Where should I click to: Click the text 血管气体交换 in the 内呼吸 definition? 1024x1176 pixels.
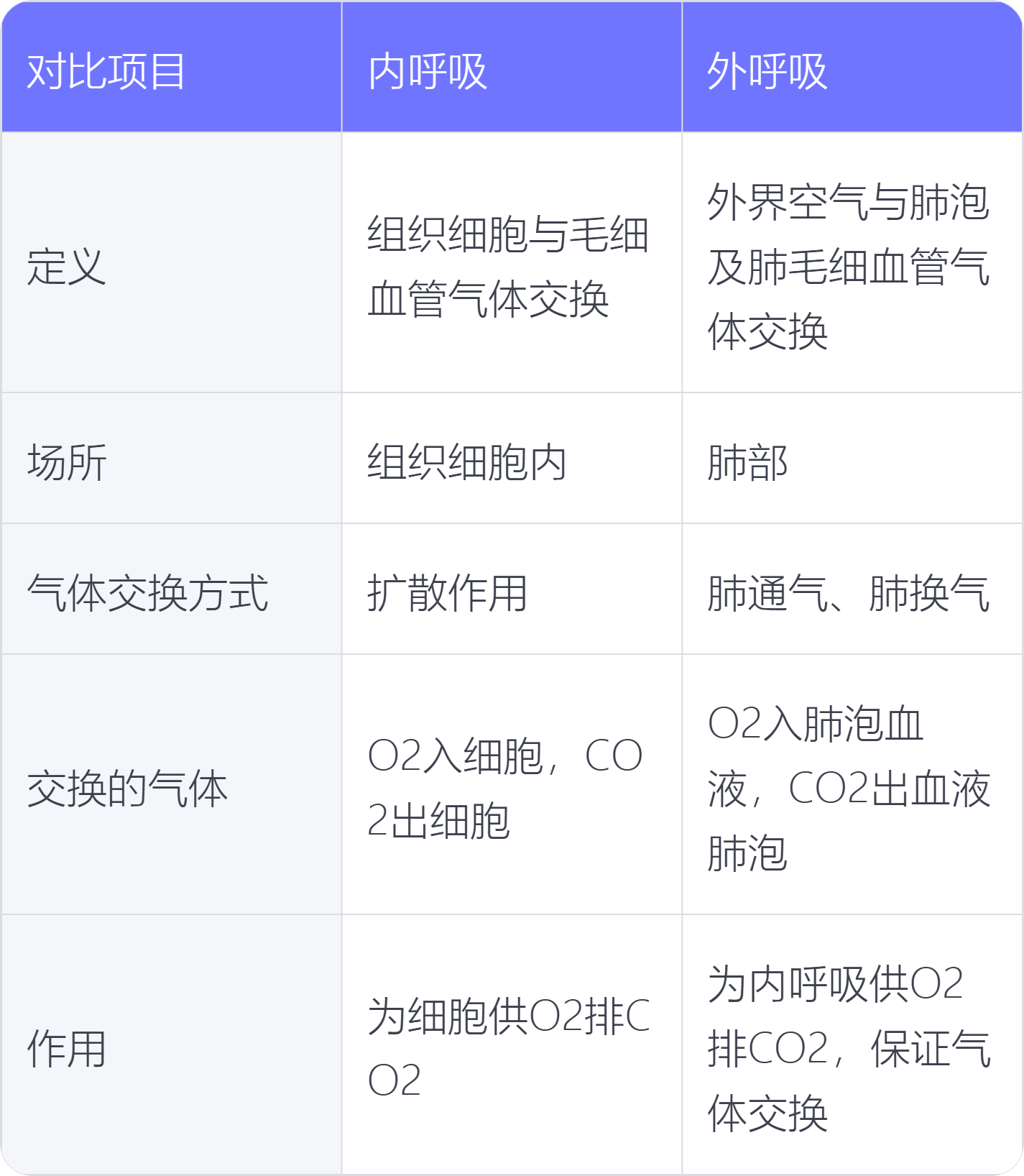[x=489, y=299]
